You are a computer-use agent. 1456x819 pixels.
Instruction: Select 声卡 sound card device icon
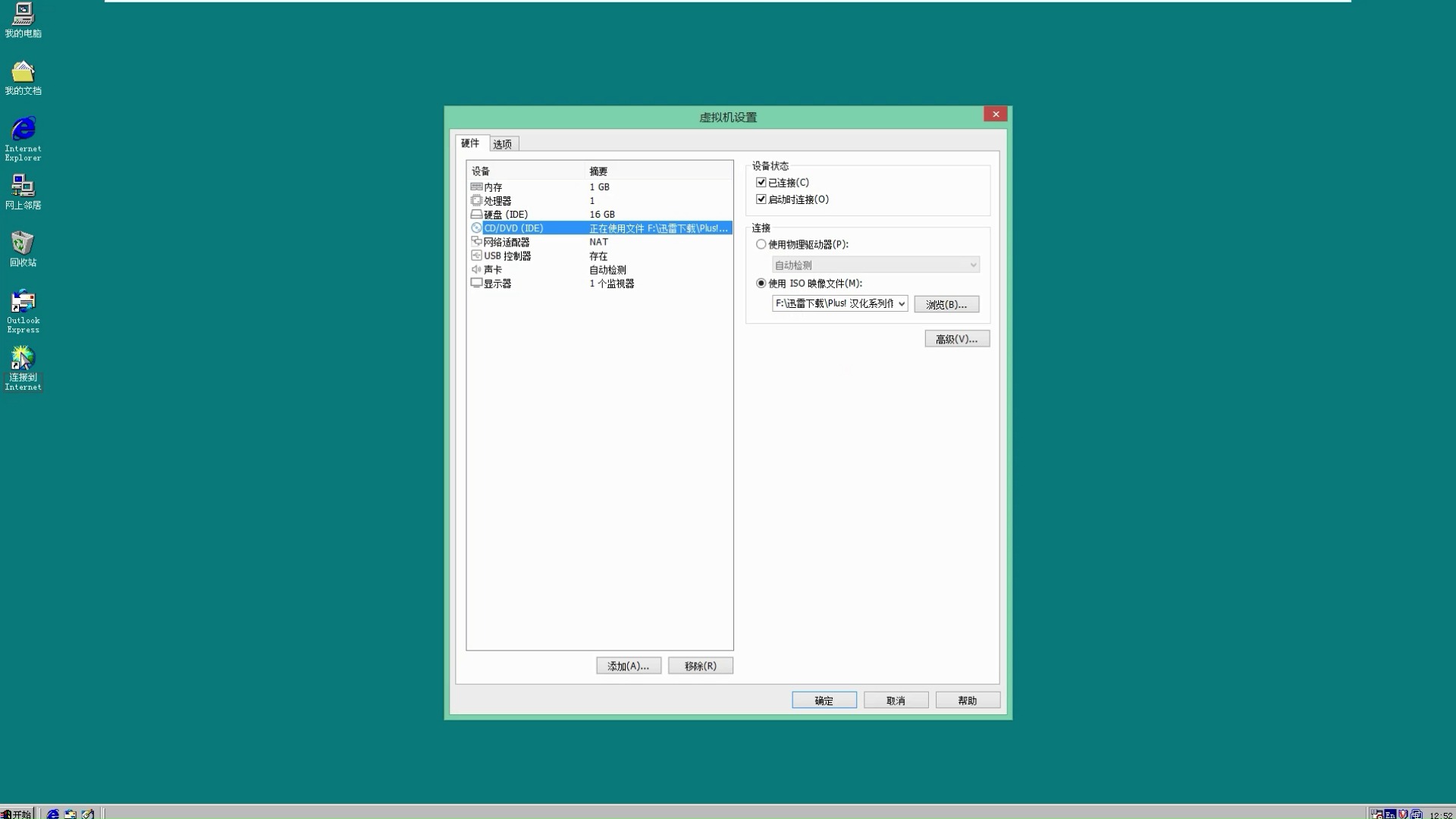476,269
